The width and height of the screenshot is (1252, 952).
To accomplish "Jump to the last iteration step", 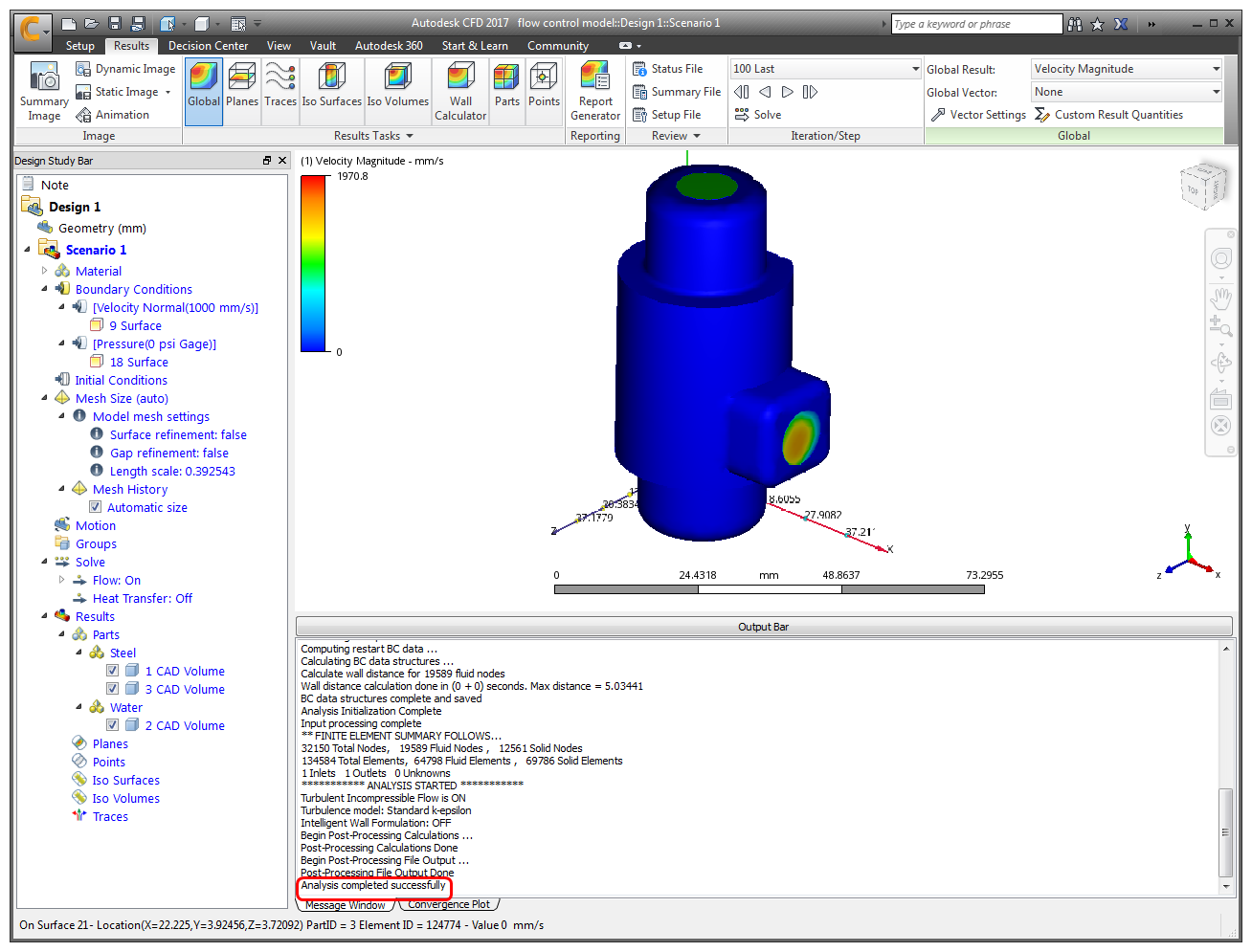I will click(810, 92).
